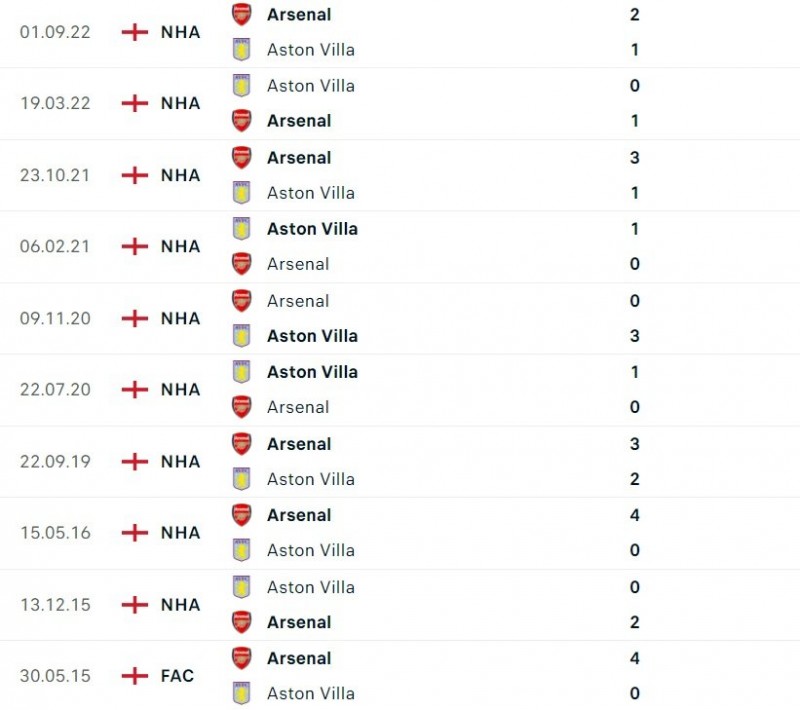Click Arsenal crest in 13.12.15 match
The width and height of the screenshot is (800, 710).
(242, 622)
